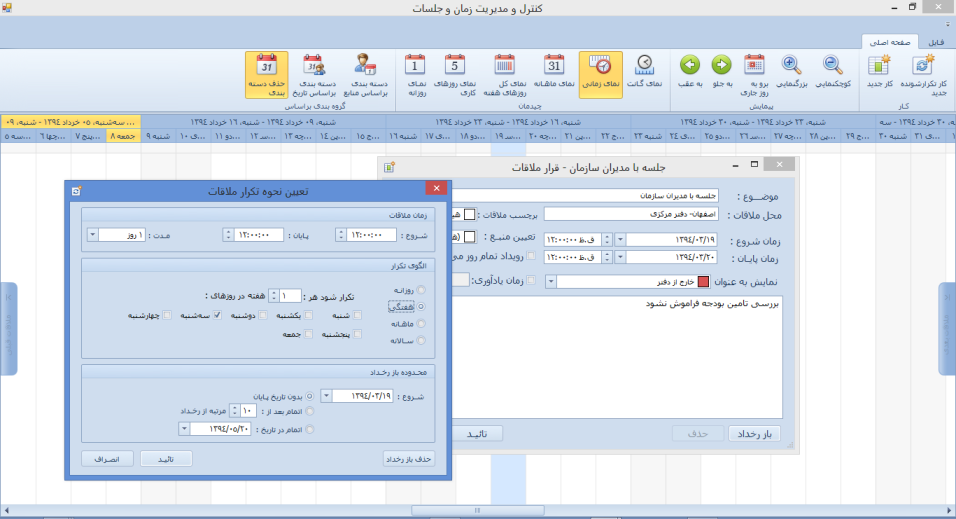Select the ماهانه (monthly) radio button
Screen dimensions: 956x519
pos(421,324)
